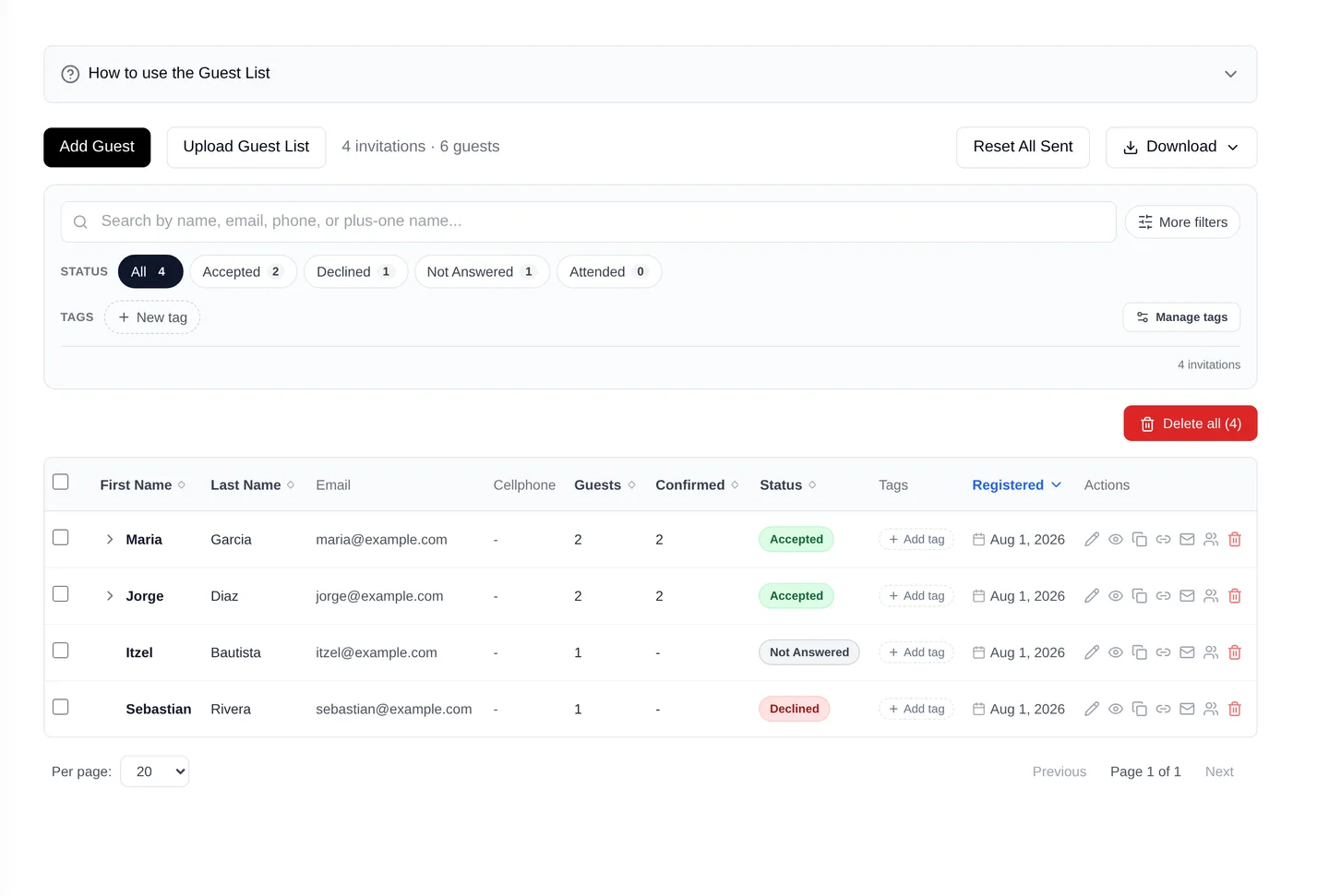Expand Jorge's row with the chevron
Viewport: 1329px width, 896px height.
(x=110, y=596)
